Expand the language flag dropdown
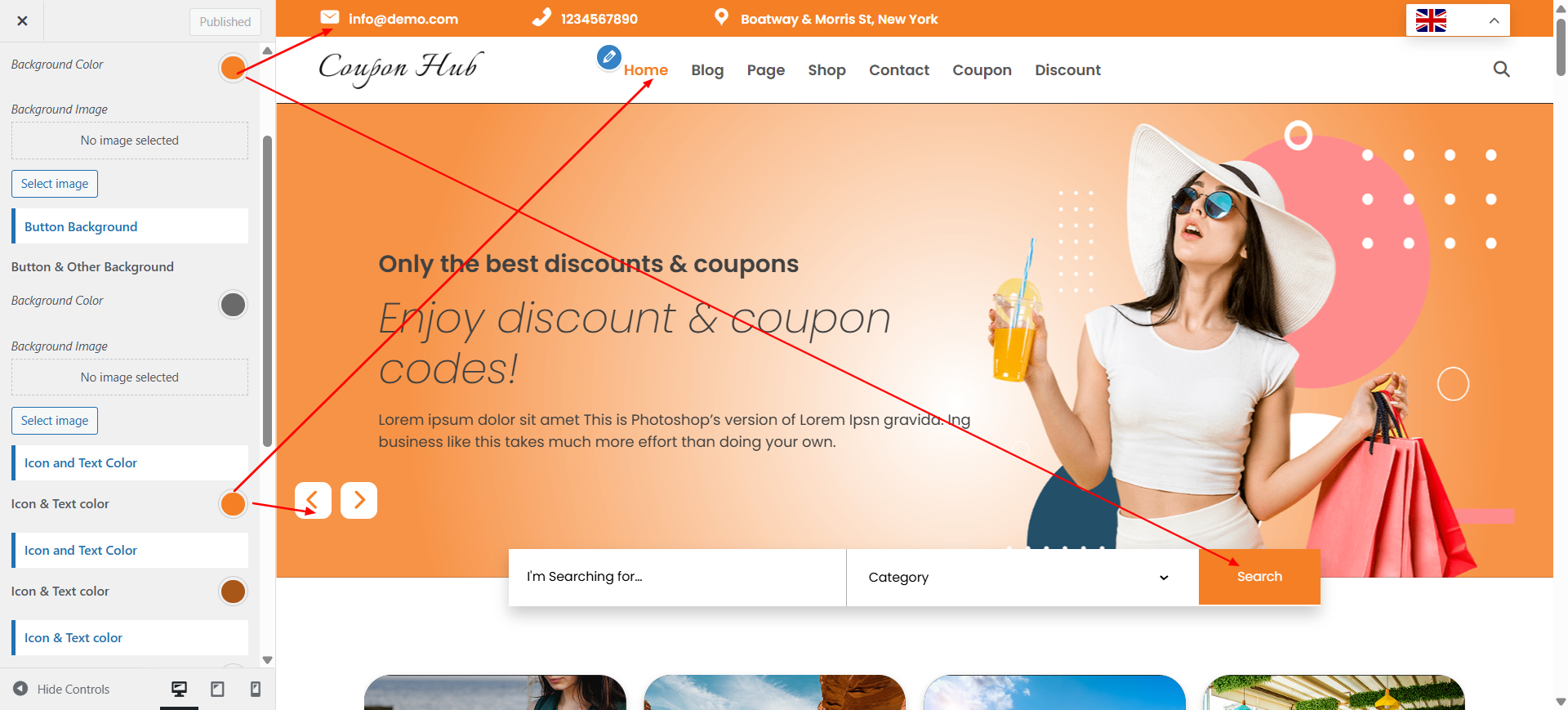This screenshot has height=710, width=1568. [x=1458, y=20]
